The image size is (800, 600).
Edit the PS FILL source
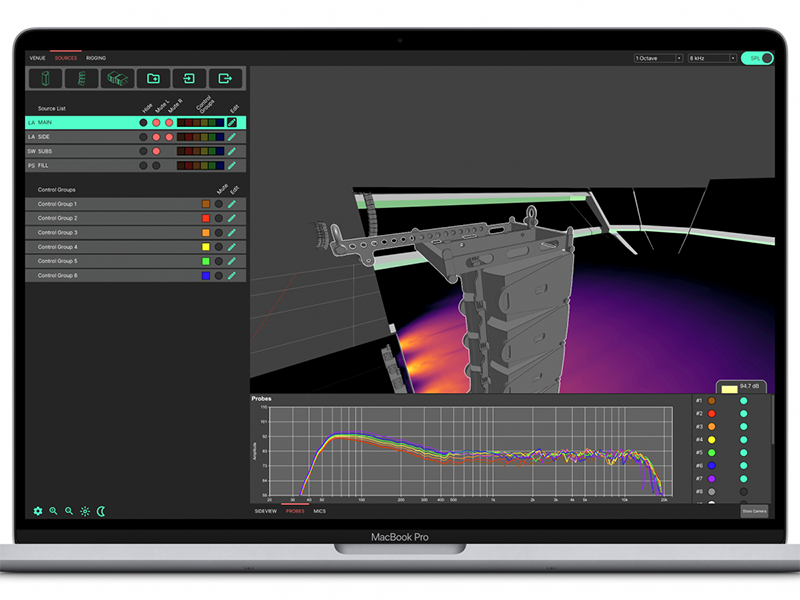tap(232, 165)
